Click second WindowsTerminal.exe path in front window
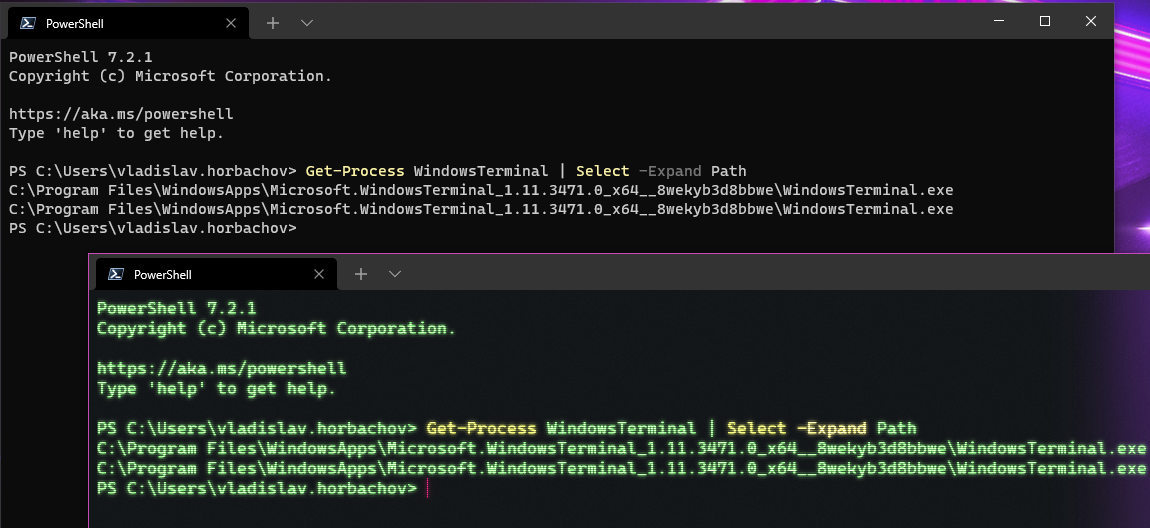This screenshot has width=1150, height=528. [621, 468]
